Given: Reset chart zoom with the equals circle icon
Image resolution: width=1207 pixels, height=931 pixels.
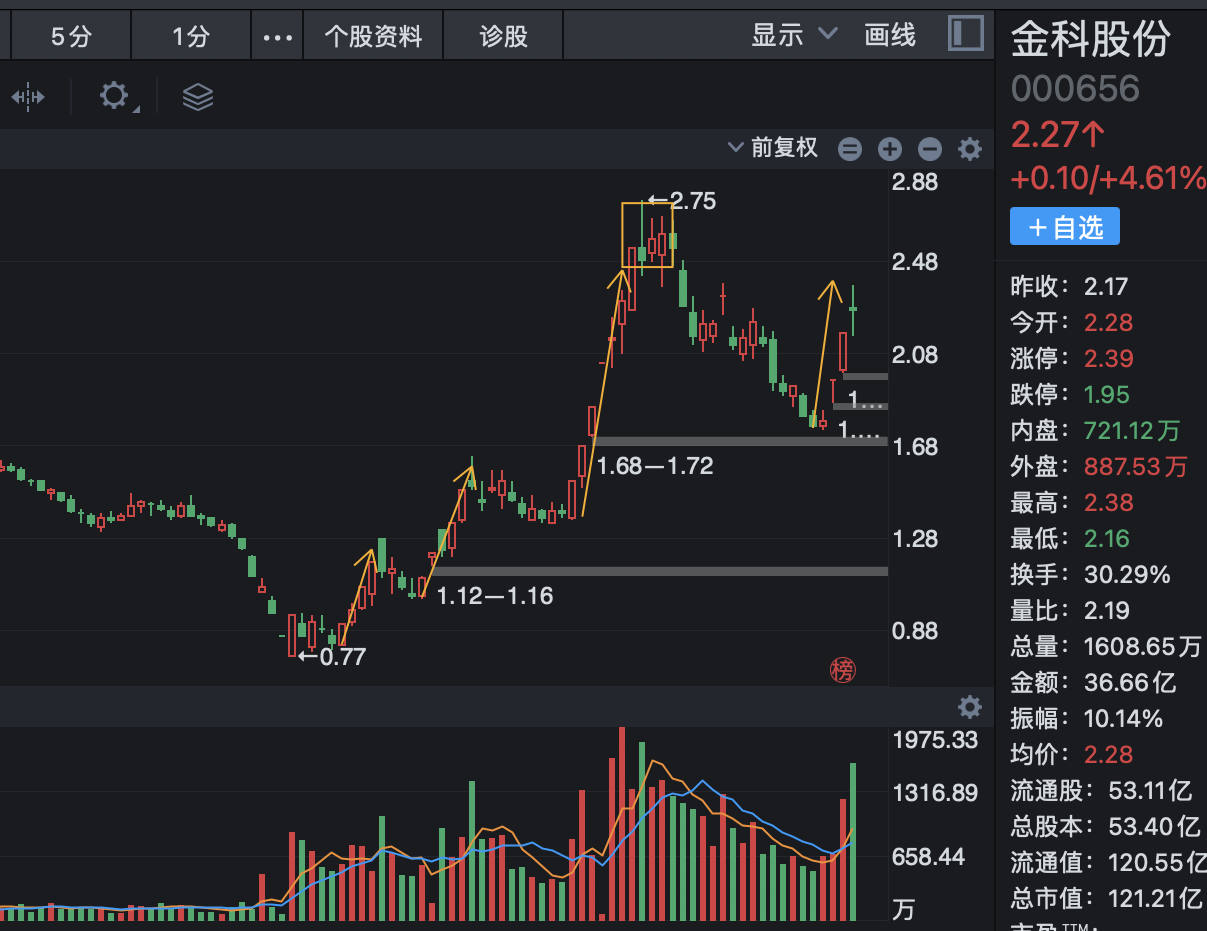Looking at the screenshot, I should pyautogui.click(x=849, y=148).
